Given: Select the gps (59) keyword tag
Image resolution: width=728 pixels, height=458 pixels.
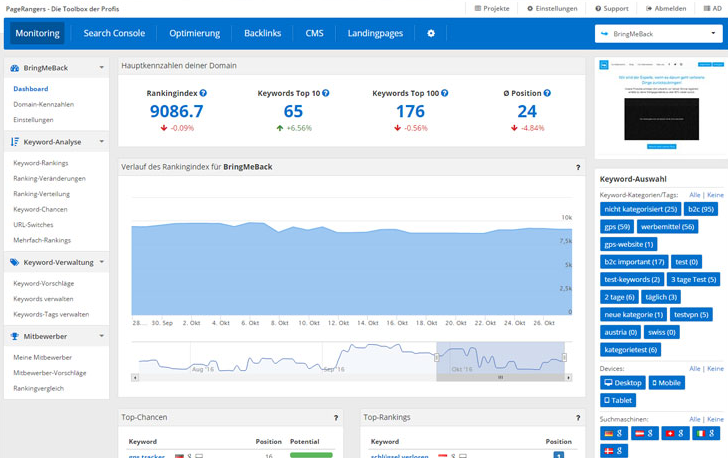Looking at the screenshot, I should pos(617,227).
